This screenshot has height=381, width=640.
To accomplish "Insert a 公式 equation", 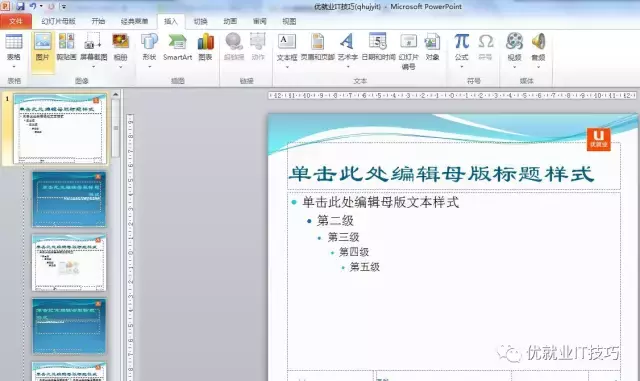I will click(462, 42).
